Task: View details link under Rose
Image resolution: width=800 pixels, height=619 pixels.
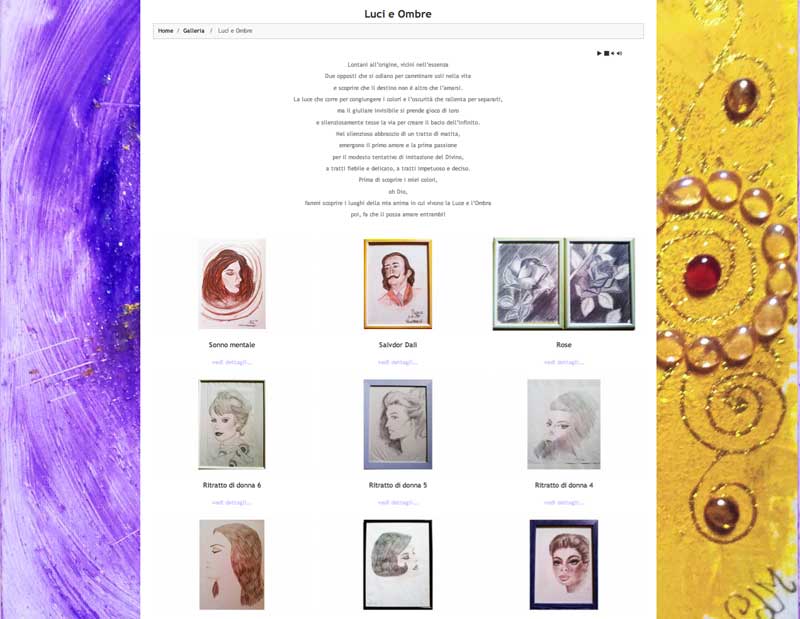Action: click(x=564, y=362)
